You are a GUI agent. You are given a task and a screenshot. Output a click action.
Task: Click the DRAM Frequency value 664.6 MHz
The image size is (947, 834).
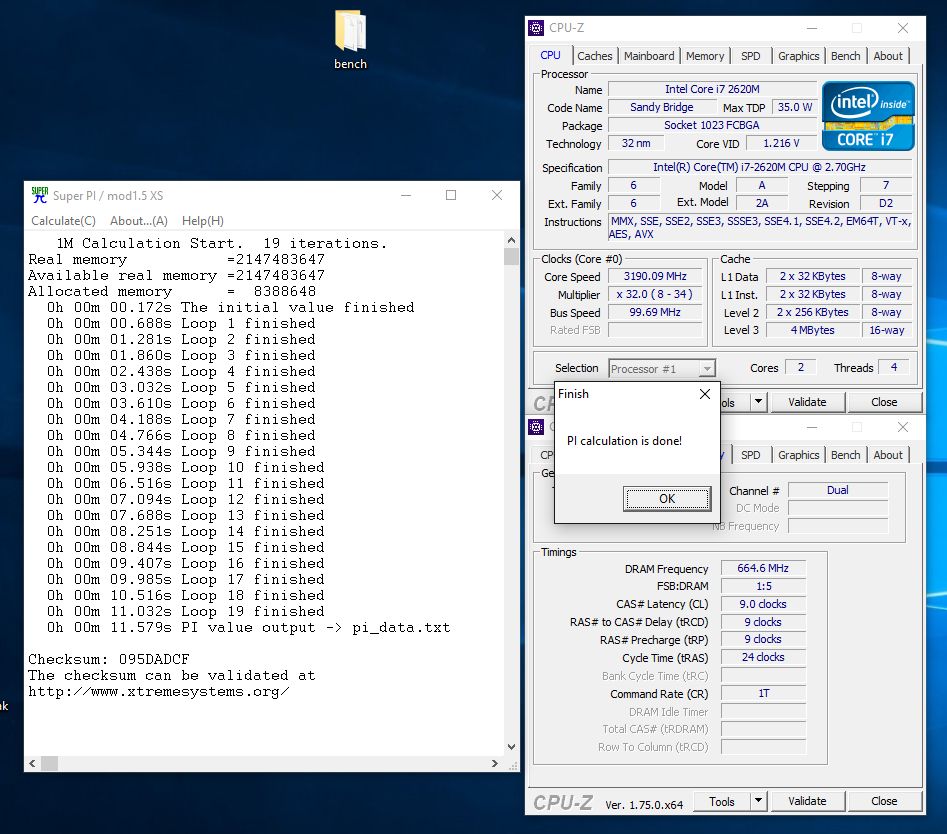(x=763, y=568)
